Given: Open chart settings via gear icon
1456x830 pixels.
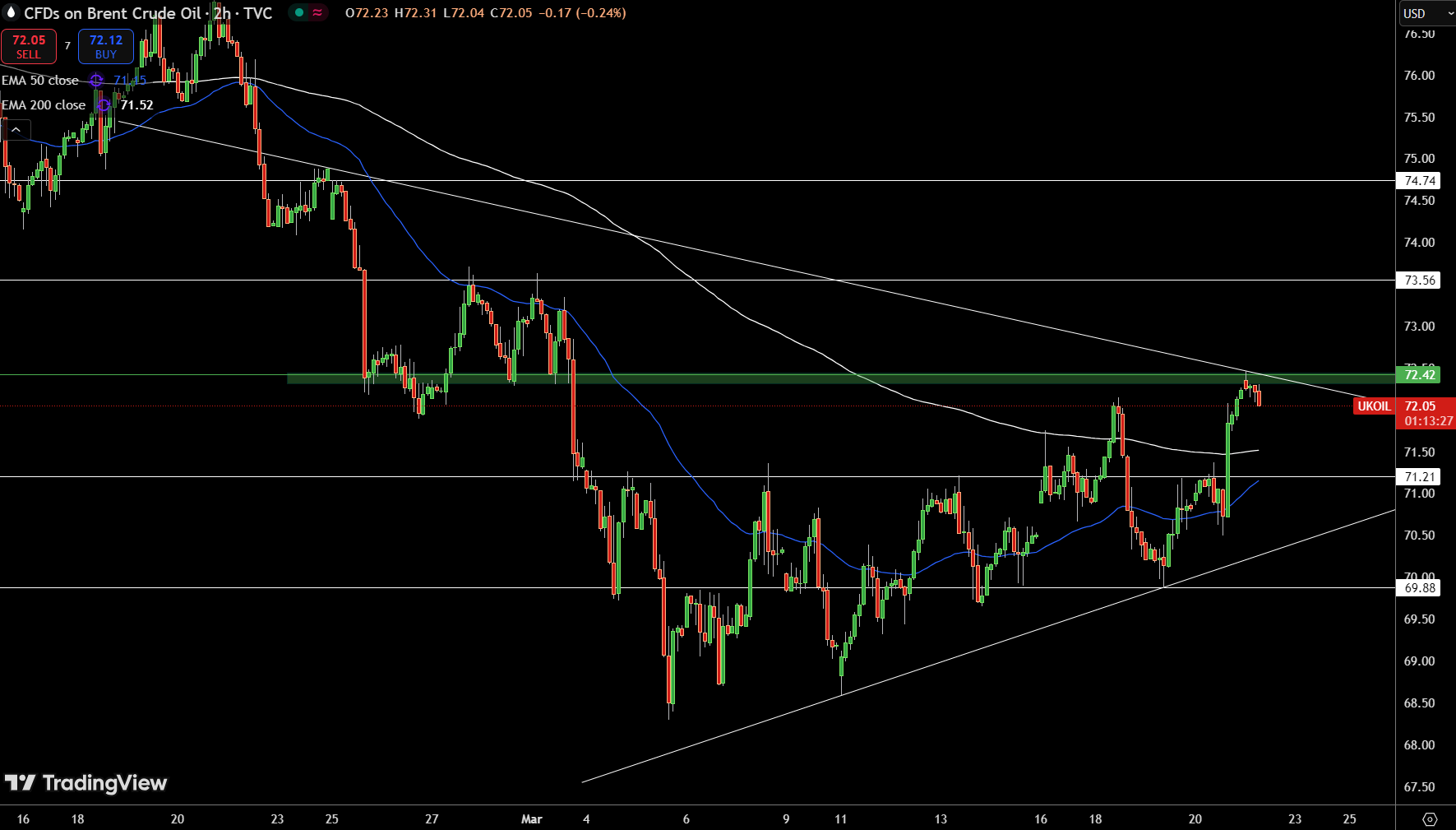Looking at the screenshot, I should click(x=1430, y=819).
